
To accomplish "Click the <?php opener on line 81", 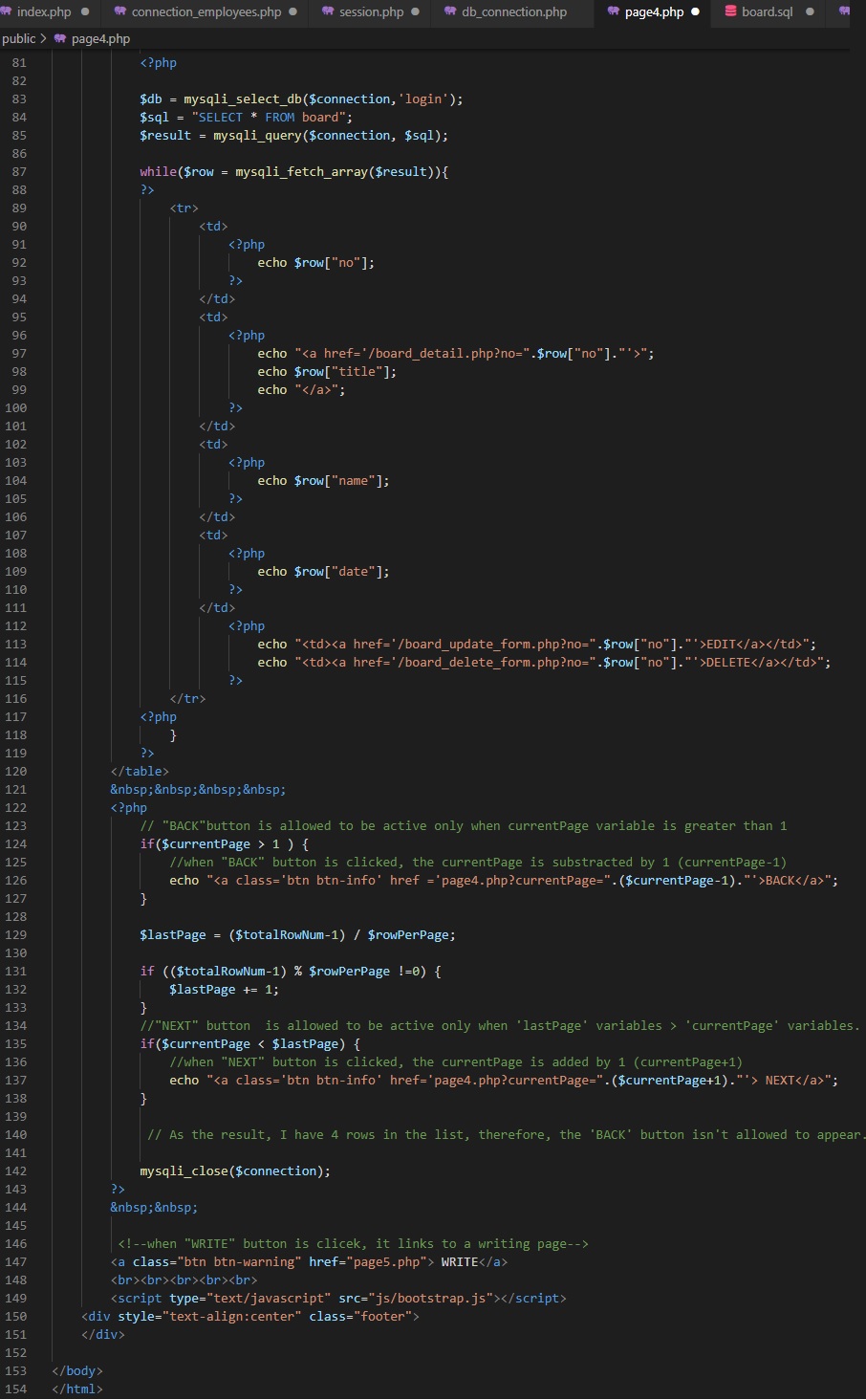I will [x=159, y=63].
